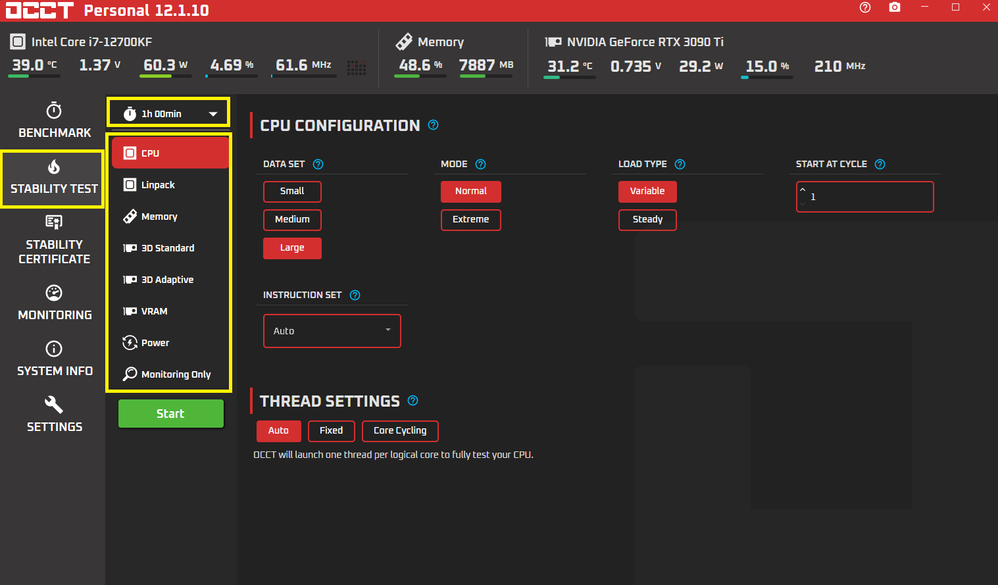Switch to Monitoring section
Viewport: 998px width, 585px height.
[x=54, y=303]
